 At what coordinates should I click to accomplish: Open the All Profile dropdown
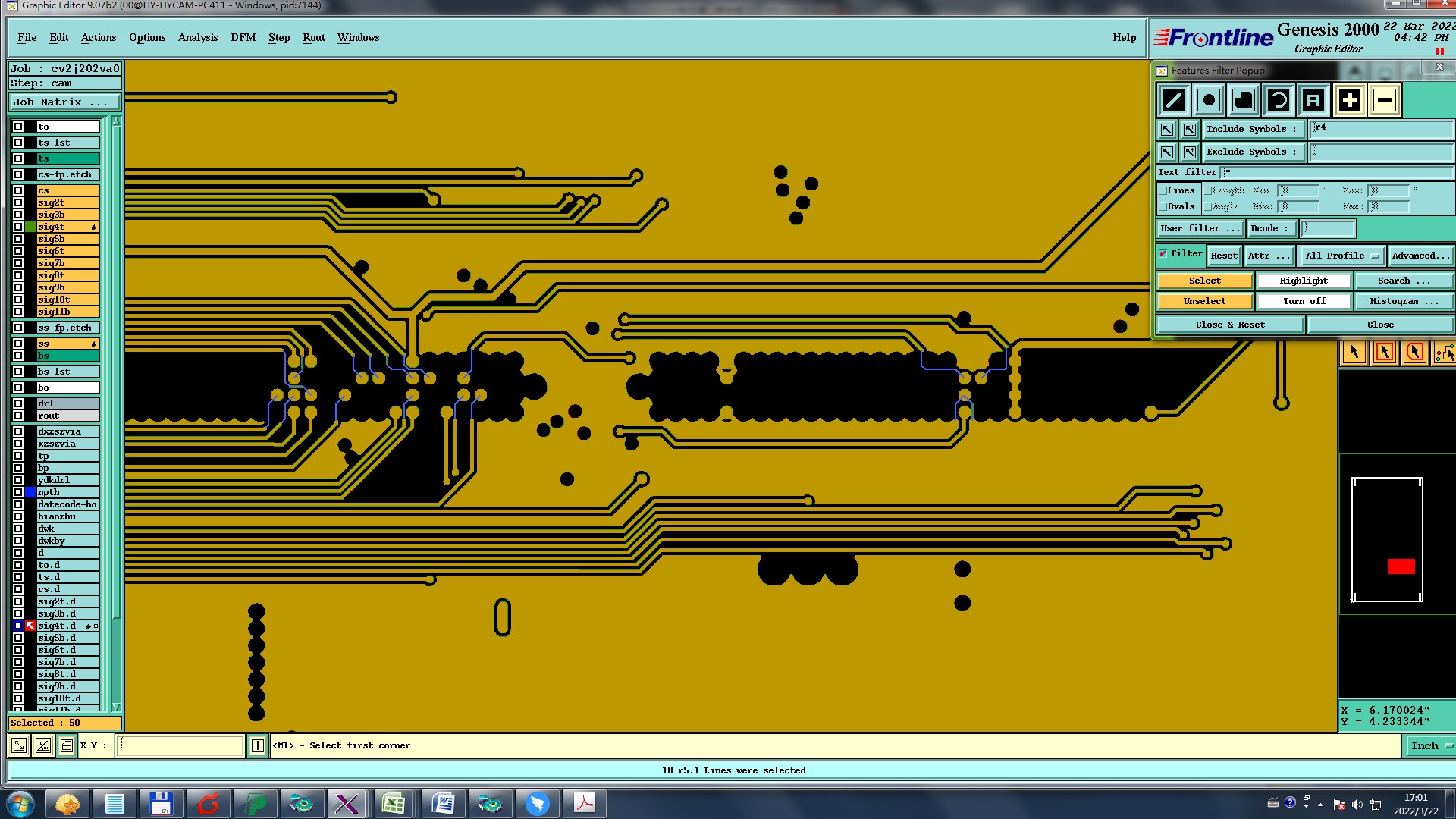[x=1341, y=256]
